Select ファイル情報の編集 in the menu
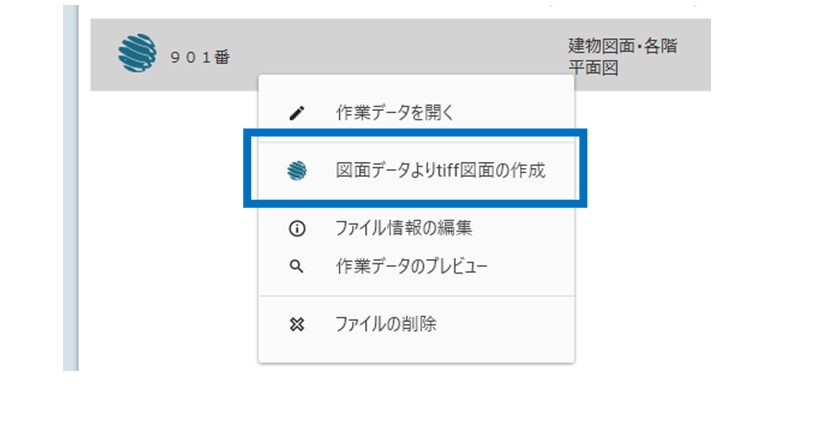This screenshot has width=827, height=427. pos(416,228)
